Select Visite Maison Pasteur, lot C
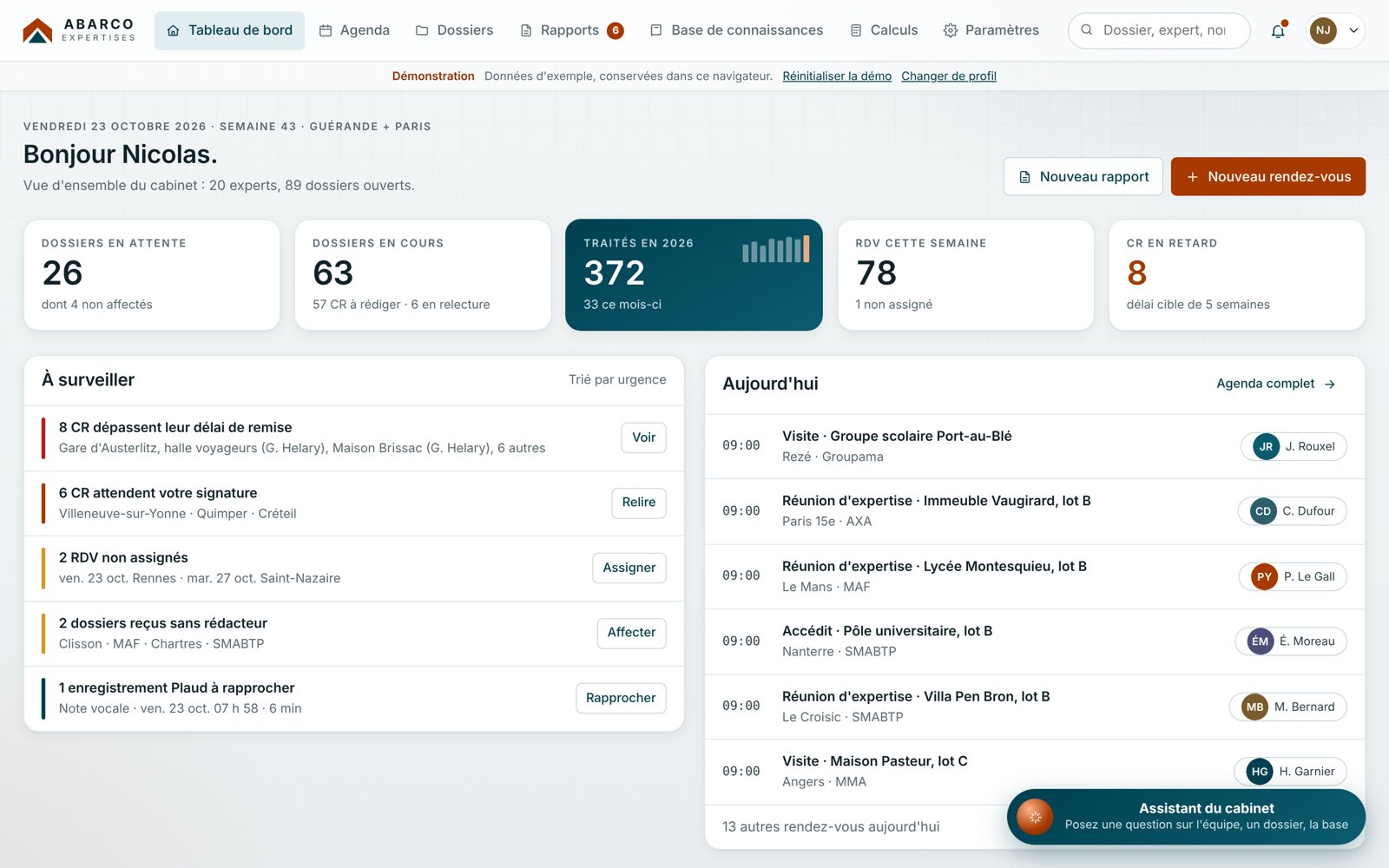Viewport: 1389px width, 868px height. (x=1035, y=772)
